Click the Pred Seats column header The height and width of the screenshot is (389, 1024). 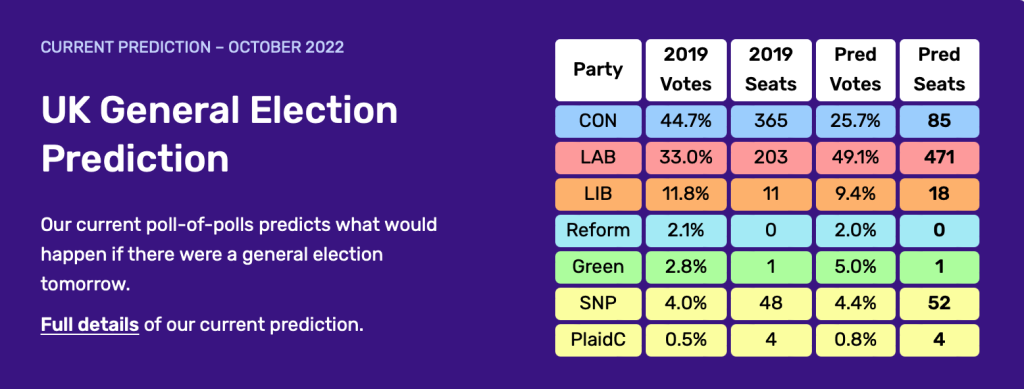click(x=939, y=70)
